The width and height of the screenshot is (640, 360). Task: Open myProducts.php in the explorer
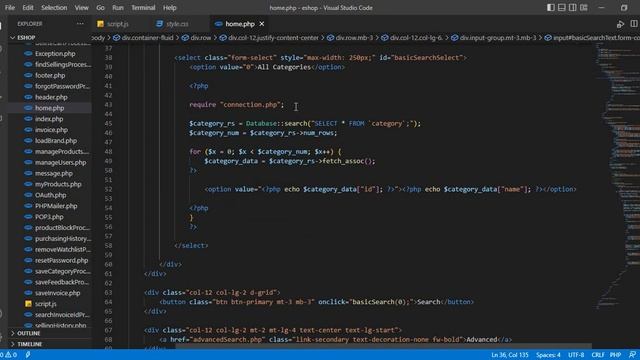pyautogui.click(x=58, y=184)
